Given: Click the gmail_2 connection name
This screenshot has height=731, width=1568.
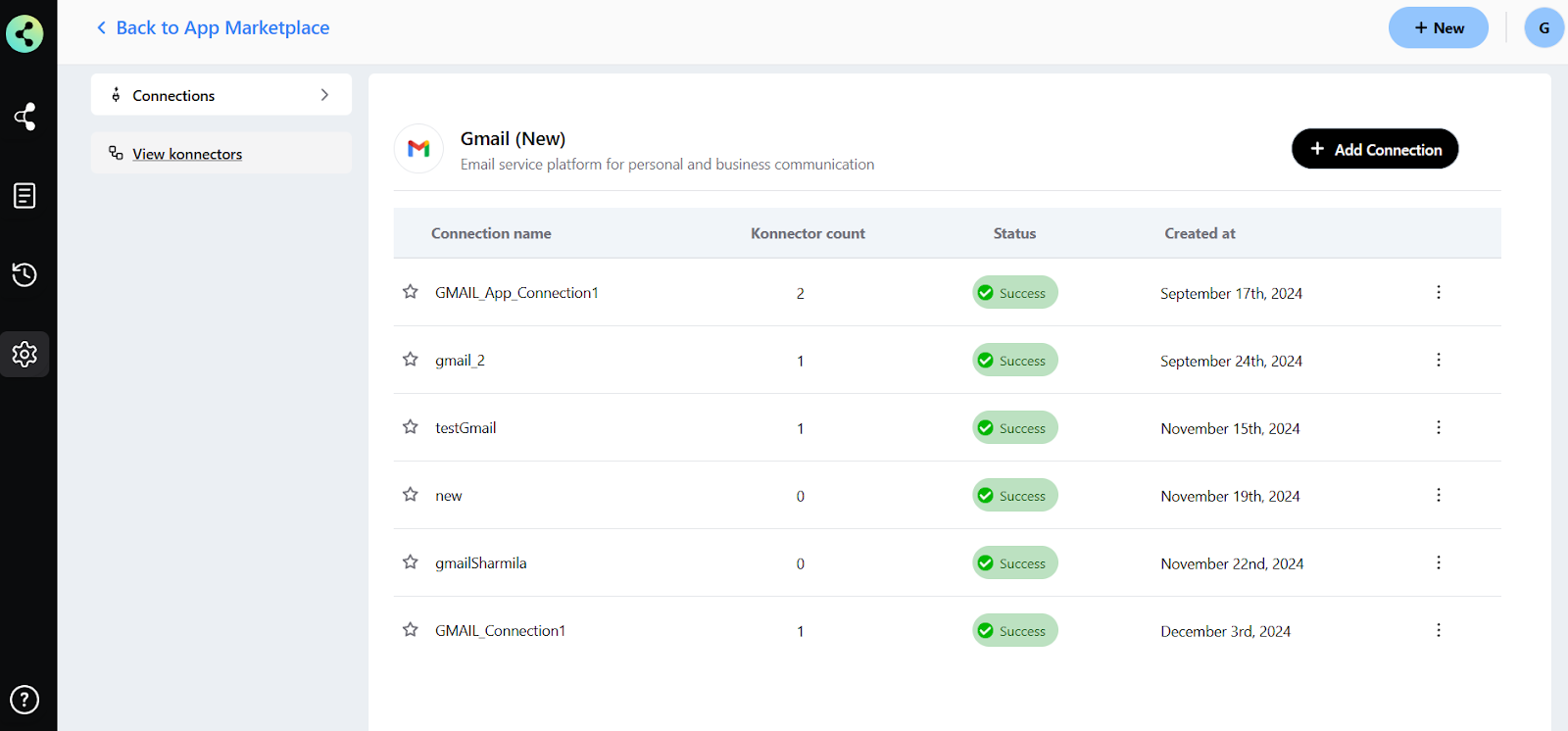Looking at the screenshot, I should click(x=460, y=361).
